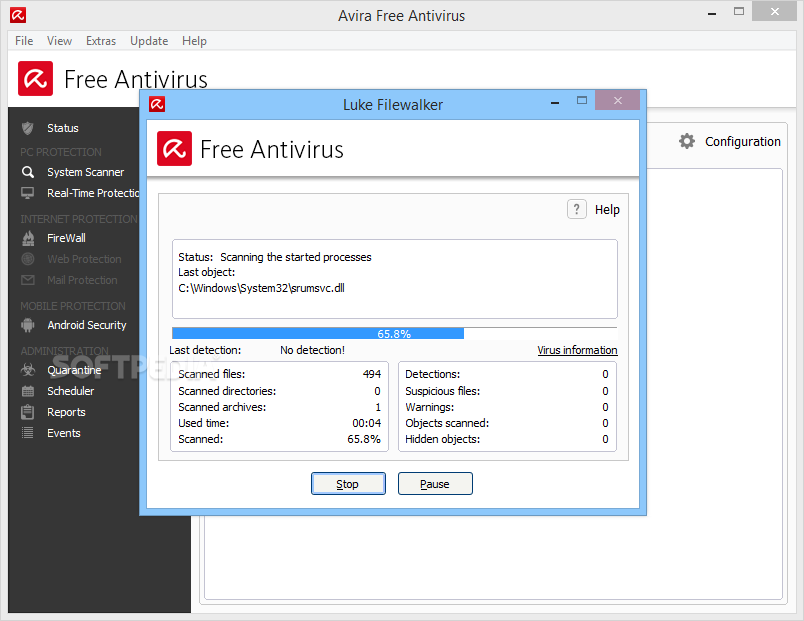Minimize the Avira Free Antivirus main window
The image size is (804, 621).
click(x=712, y=13)
